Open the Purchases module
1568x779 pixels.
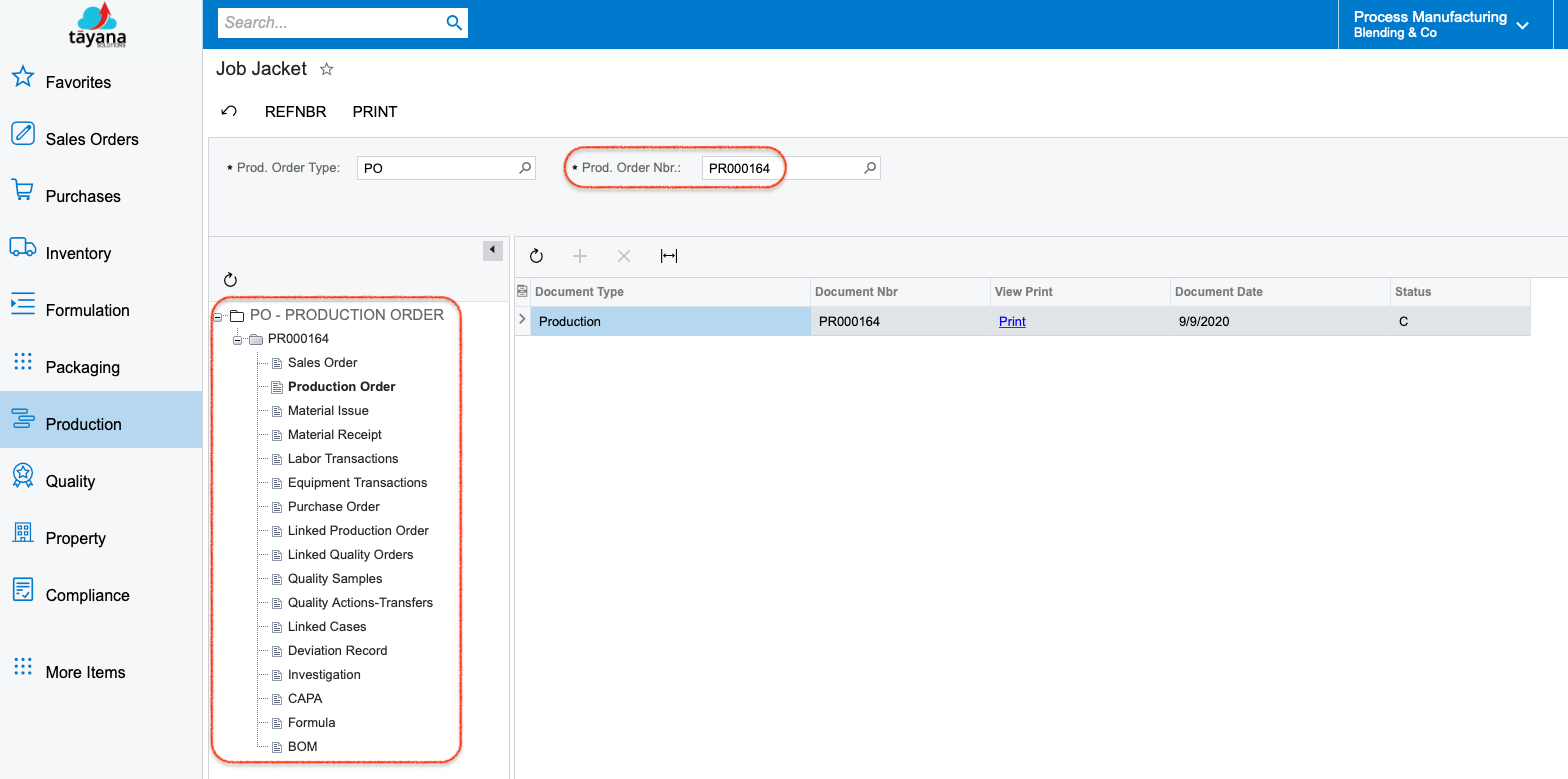coord(101,196)
